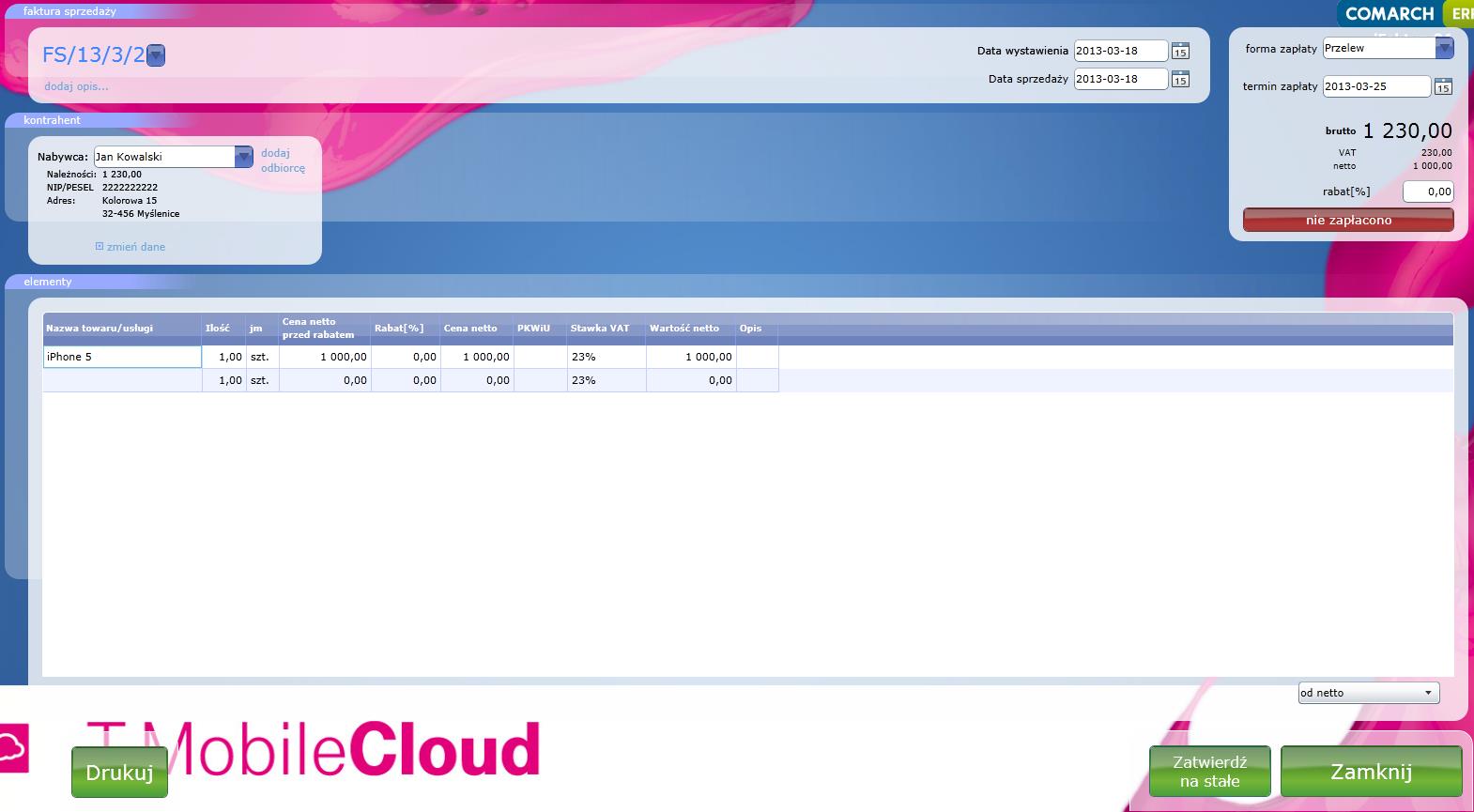The height and width of the screenshot is (812, 1474).
Task: Click the PKWiU column header
Action: (541, 329)
